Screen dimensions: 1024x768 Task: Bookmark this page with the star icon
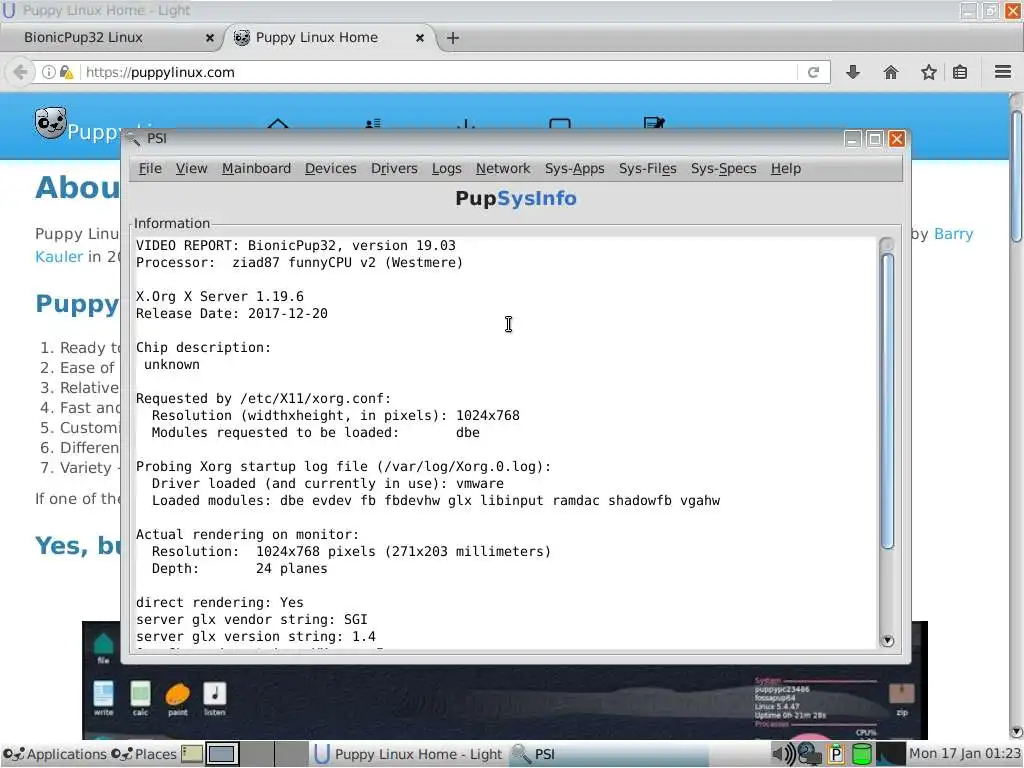tap(929, 72)
